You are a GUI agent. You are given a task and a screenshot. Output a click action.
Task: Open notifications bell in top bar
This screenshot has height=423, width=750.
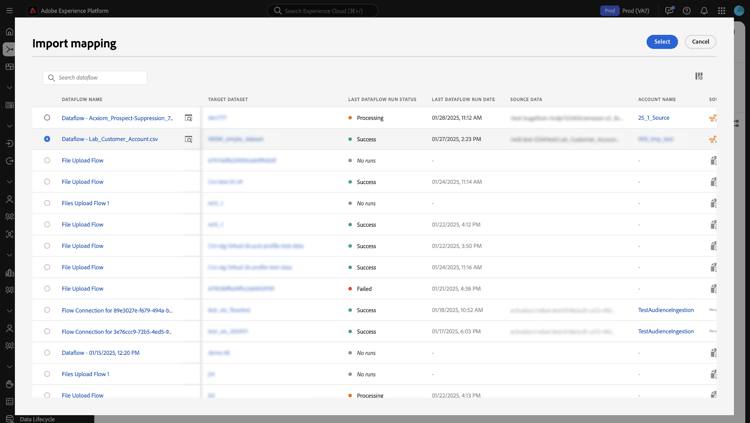click(704, 11)
